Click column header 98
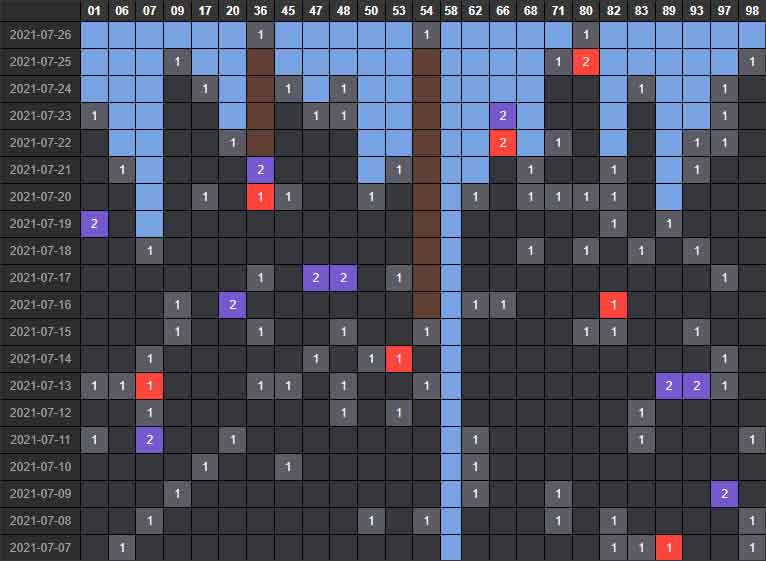766x561 pixels. [752, 10]
